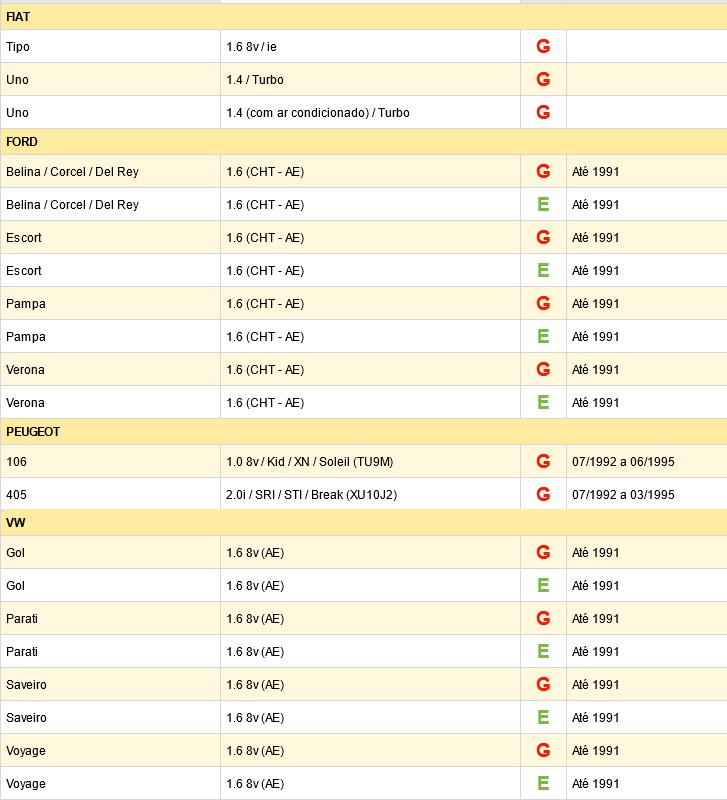
Task: Click the Uno 1.4 / Turbo engine cell
Action: coord(370,80)
